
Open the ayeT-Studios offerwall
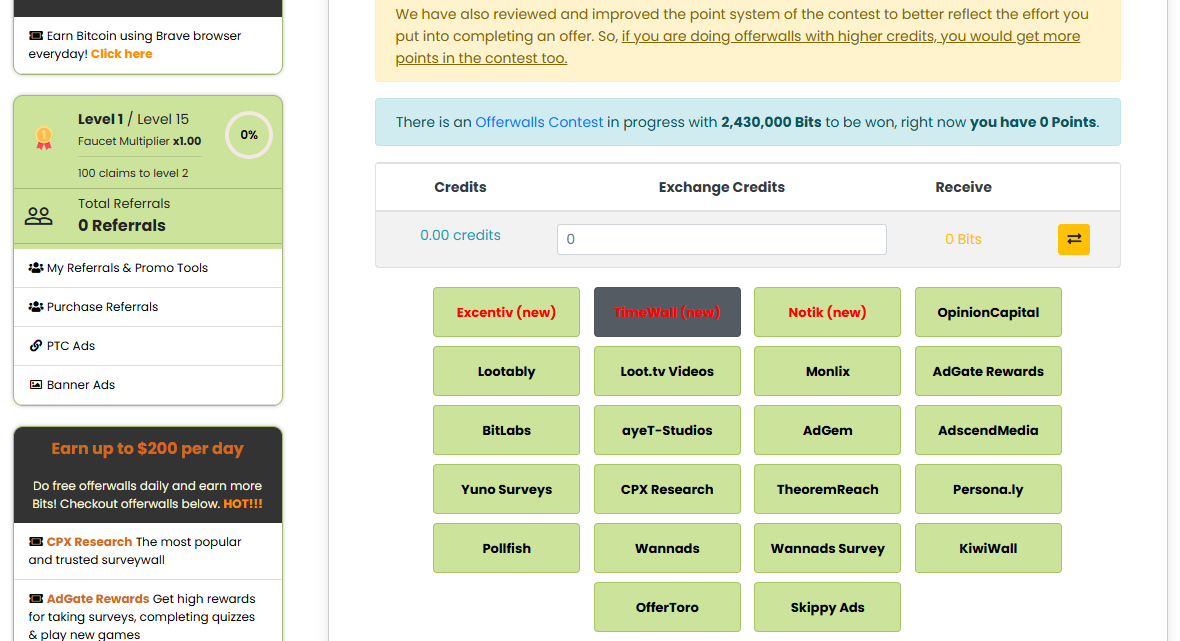pyautogui.click(x=667, y=430)
